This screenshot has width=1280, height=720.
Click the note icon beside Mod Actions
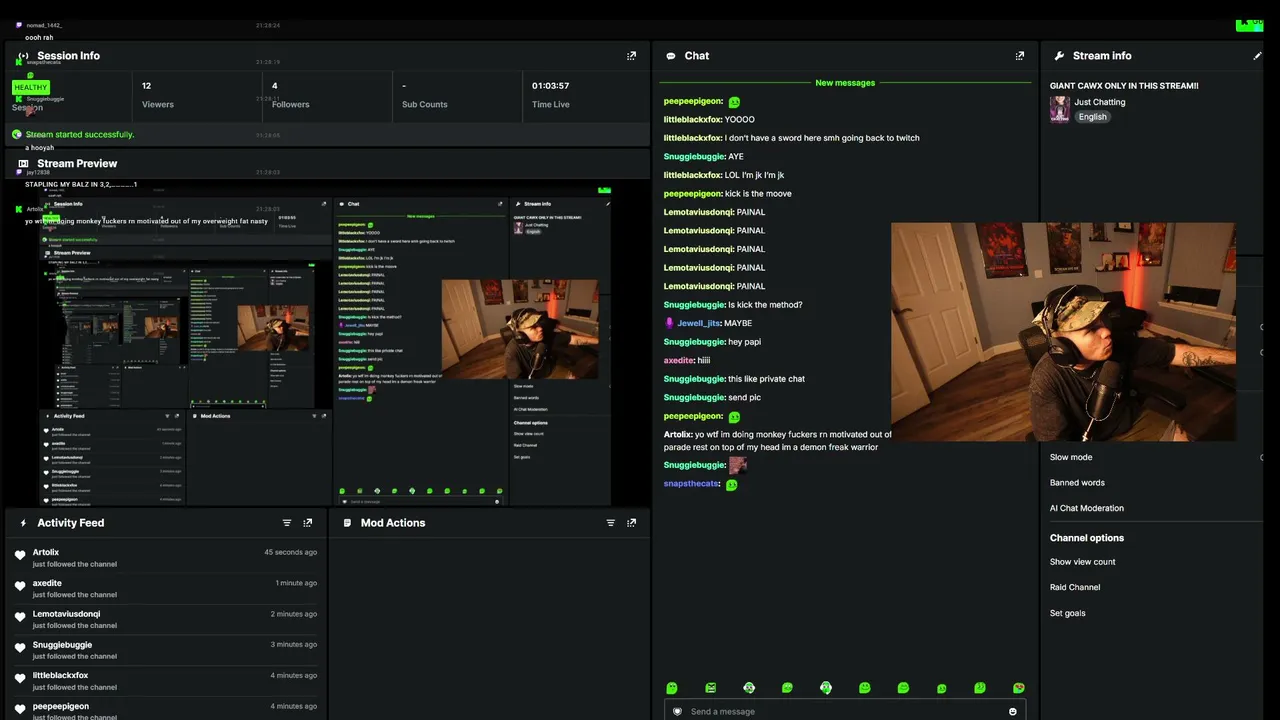347,523
